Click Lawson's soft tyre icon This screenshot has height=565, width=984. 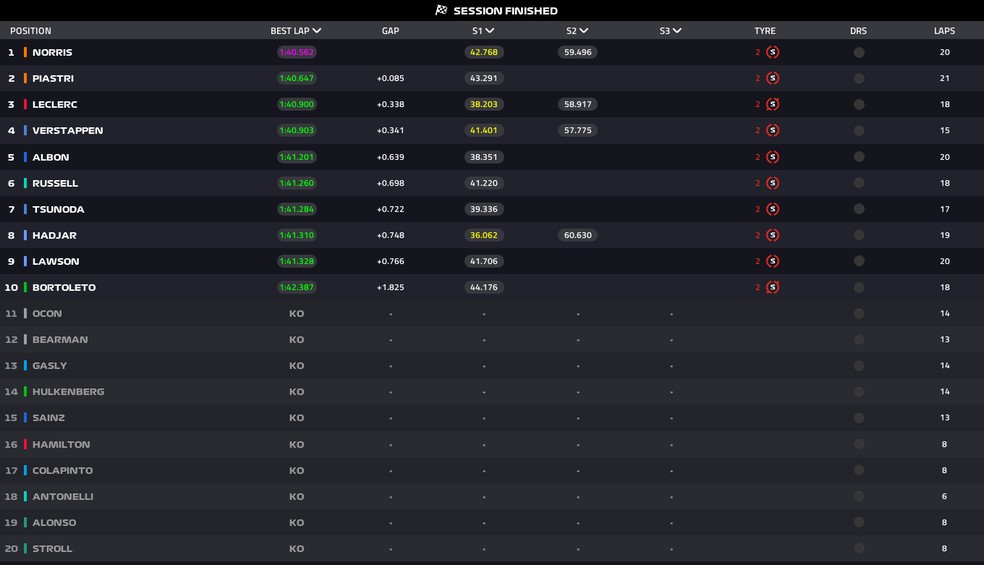(x=773, y=261)
